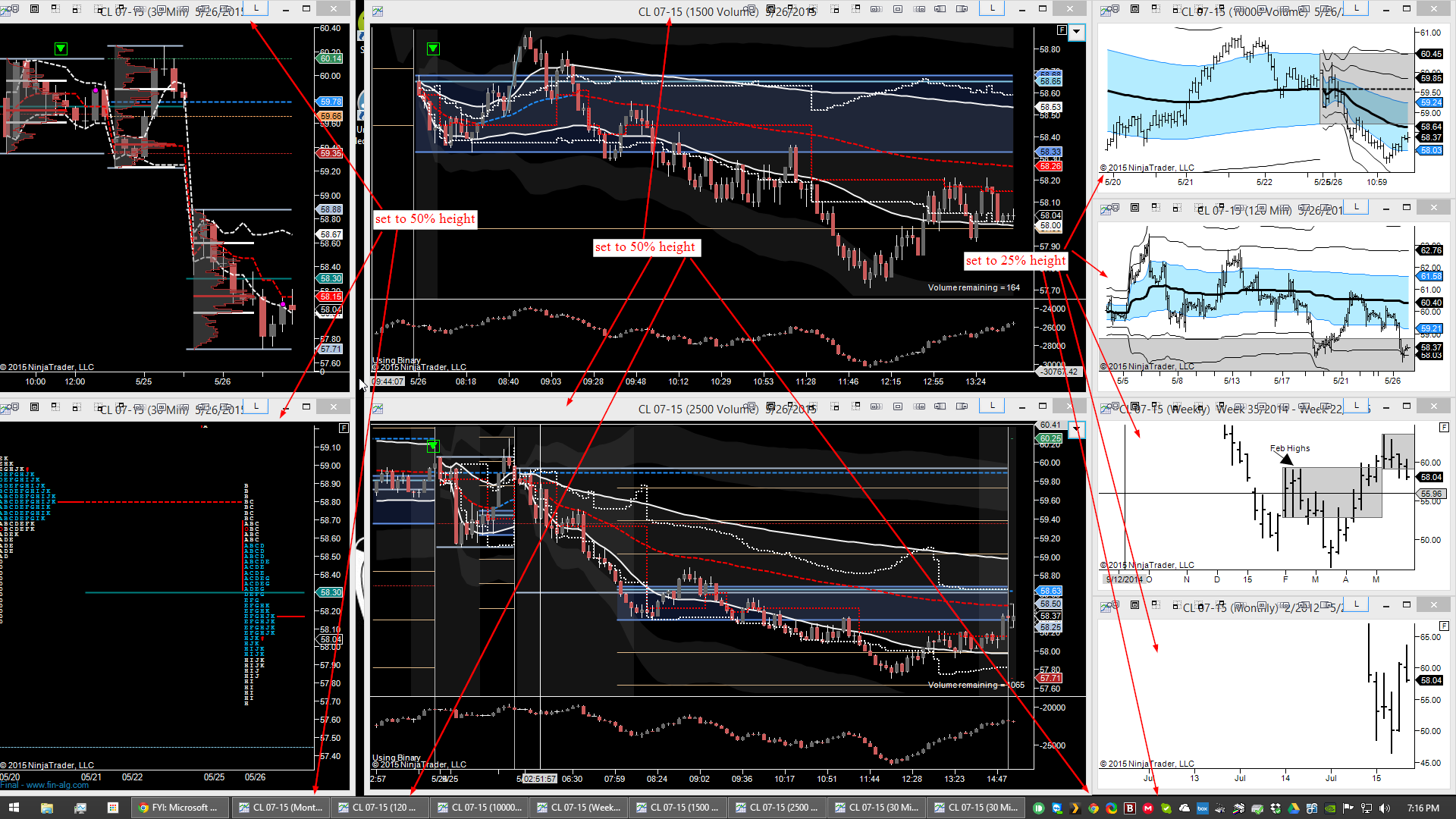Open the www.fin-alg.com link

[x=57, y=785]
